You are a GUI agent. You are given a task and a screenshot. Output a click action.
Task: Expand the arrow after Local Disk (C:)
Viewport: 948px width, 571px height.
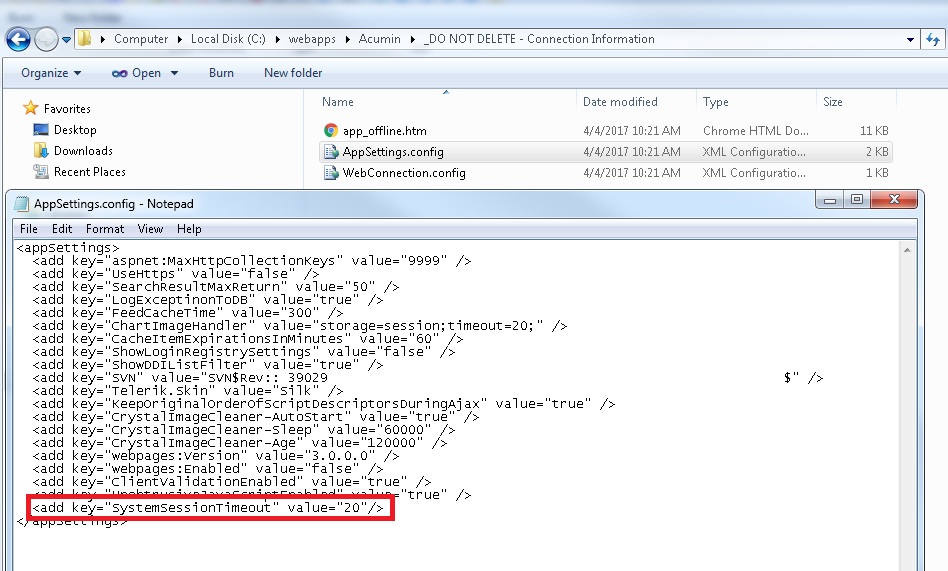278,39
